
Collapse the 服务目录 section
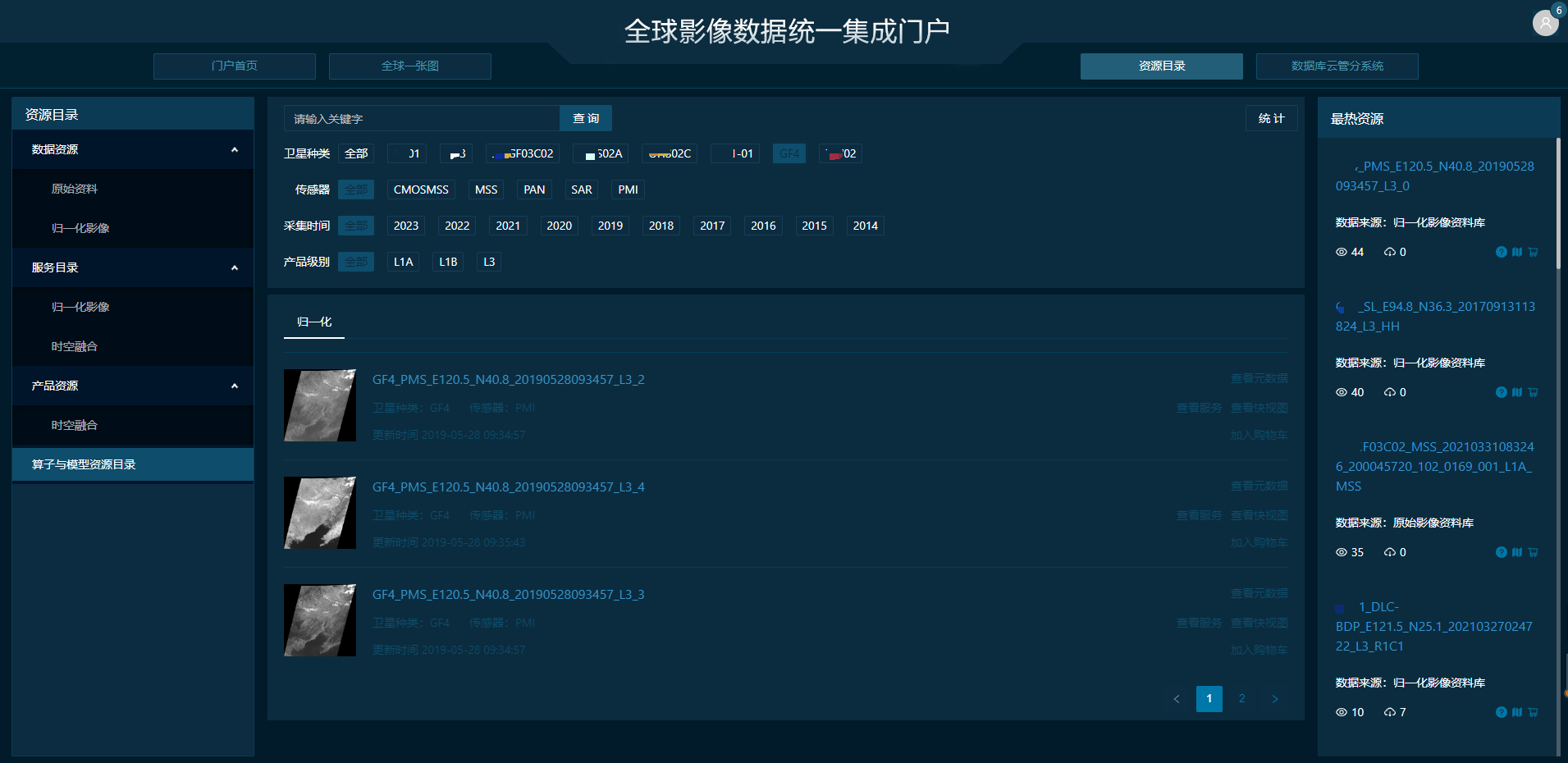pyautogui.click(x=235, y=267)
